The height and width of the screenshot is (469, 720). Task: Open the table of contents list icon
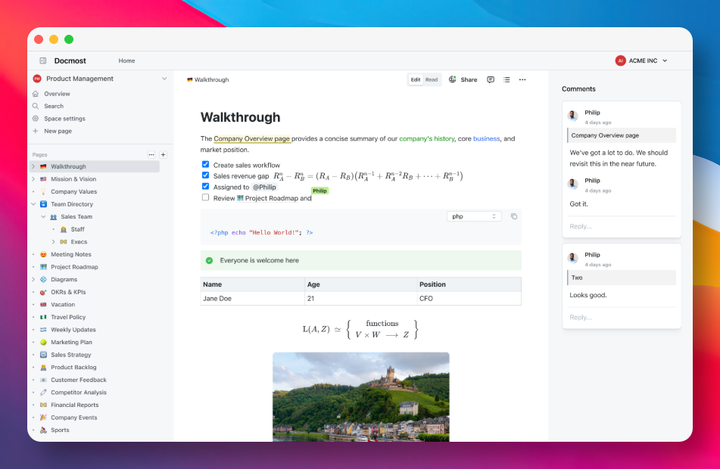point(506,79)
